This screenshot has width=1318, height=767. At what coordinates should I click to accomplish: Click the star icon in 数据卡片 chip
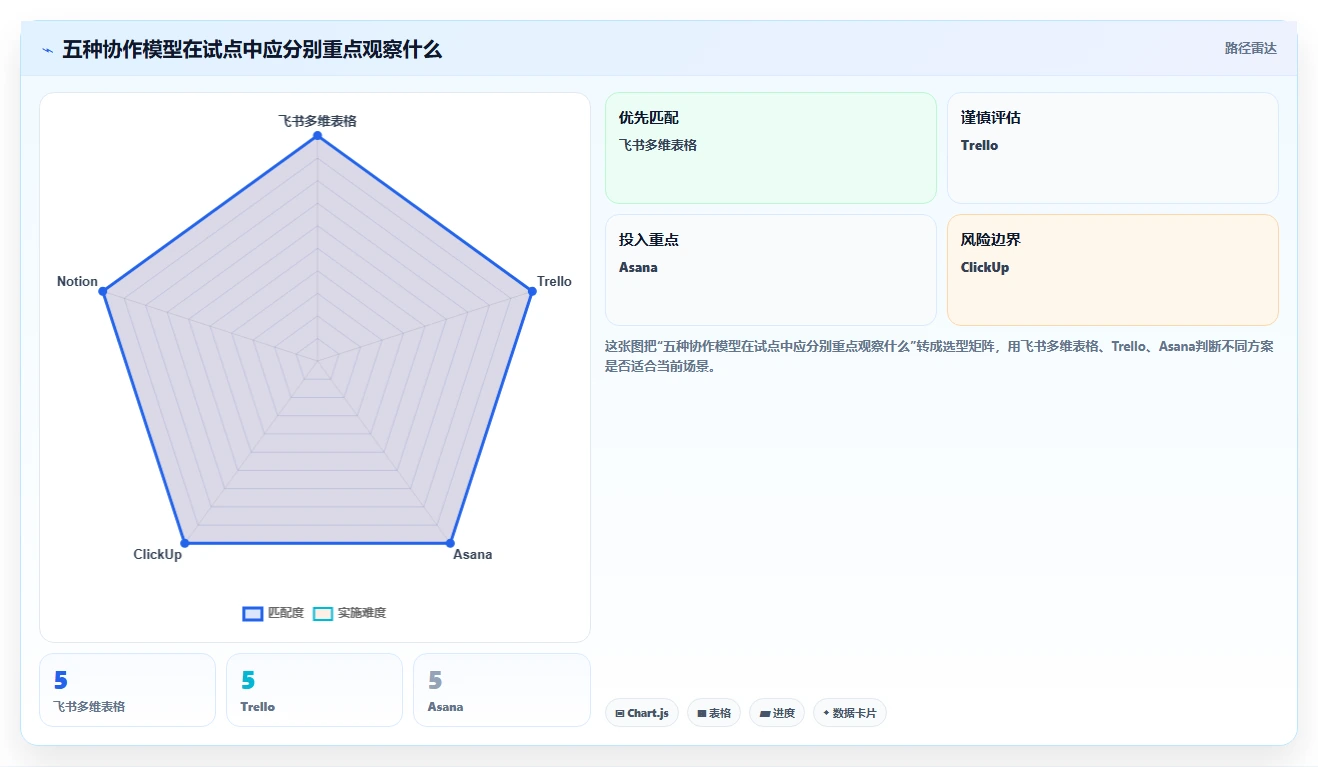(x=826, y=713)
